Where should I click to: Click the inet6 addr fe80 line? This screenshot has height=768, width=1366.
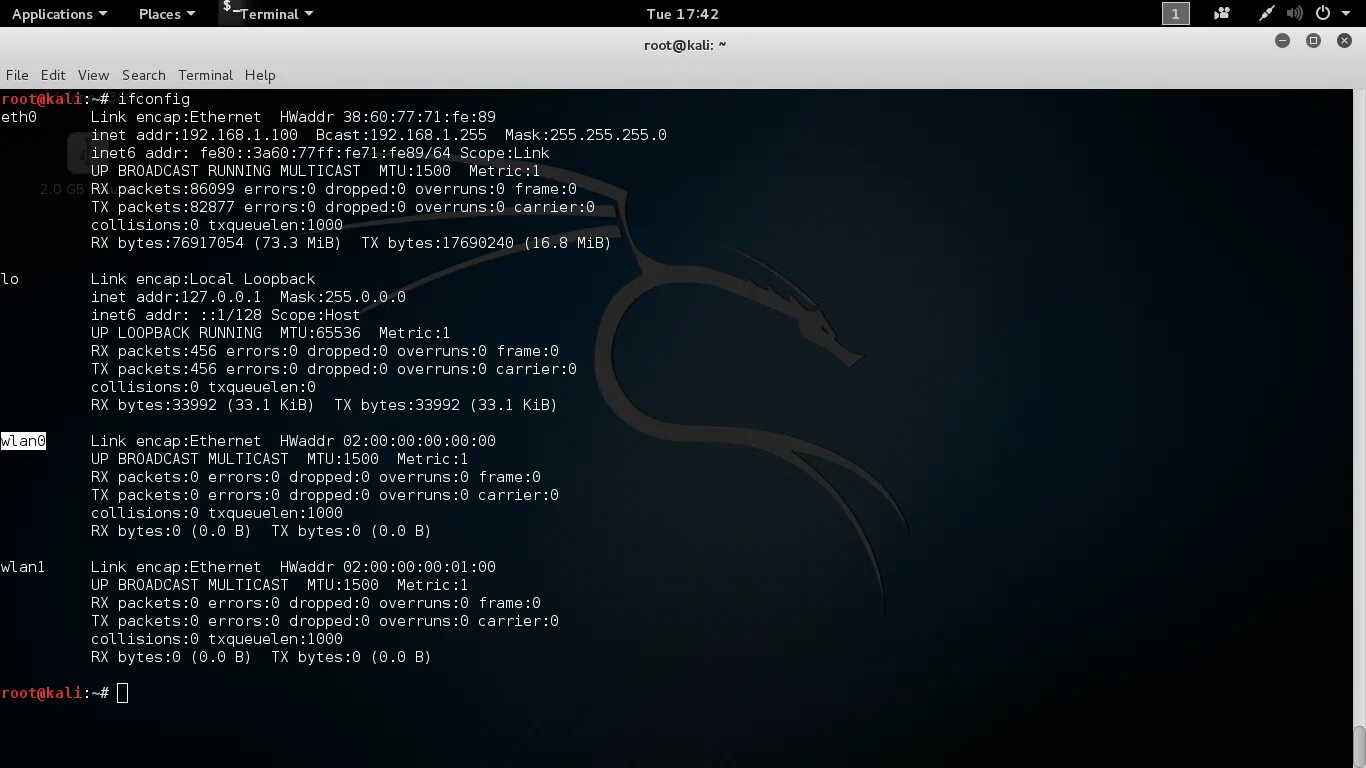pos(320,153)
